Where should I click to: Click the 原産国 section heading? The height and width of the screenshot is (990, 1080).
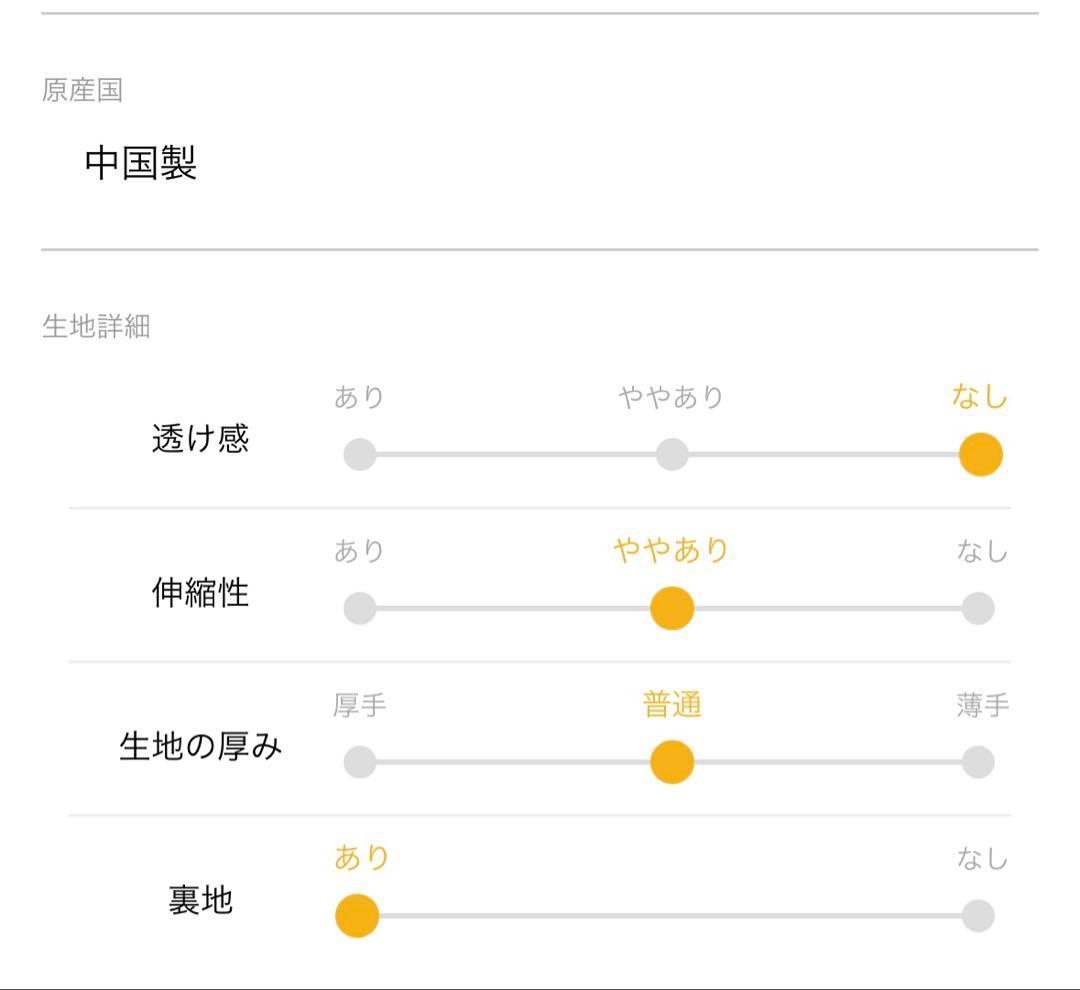(x=82, y=91)
